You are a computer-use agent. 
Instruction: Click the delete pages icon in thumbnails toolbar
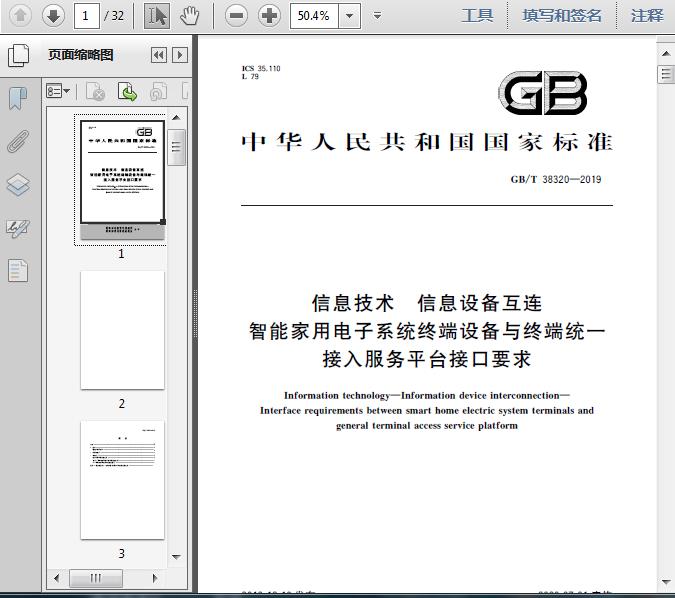(96, 91)
